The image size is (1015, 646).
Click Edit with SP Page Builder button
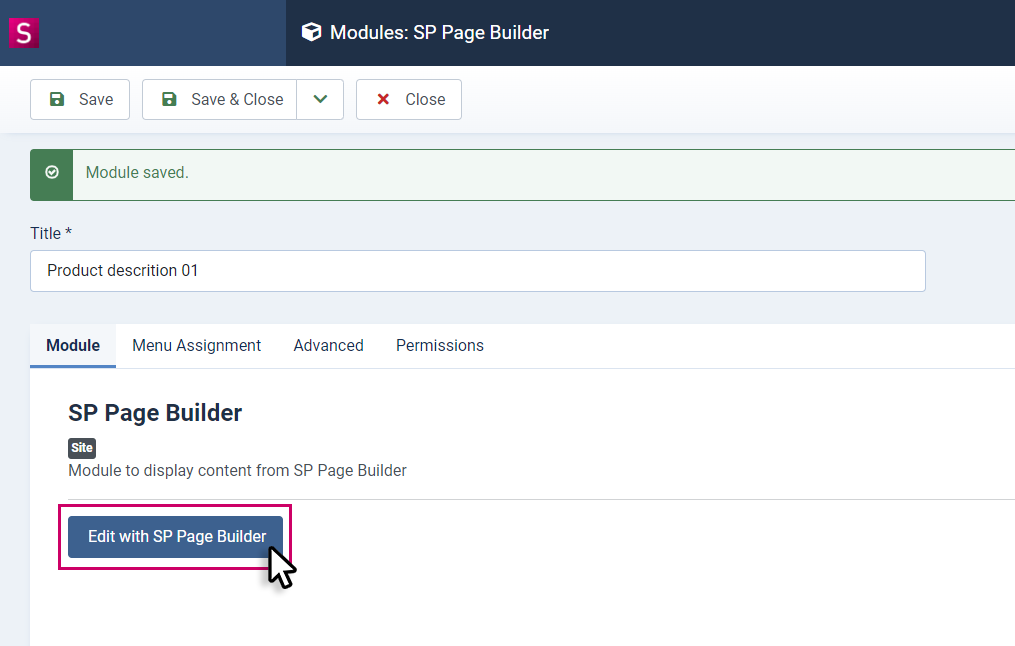pos(175,537)
